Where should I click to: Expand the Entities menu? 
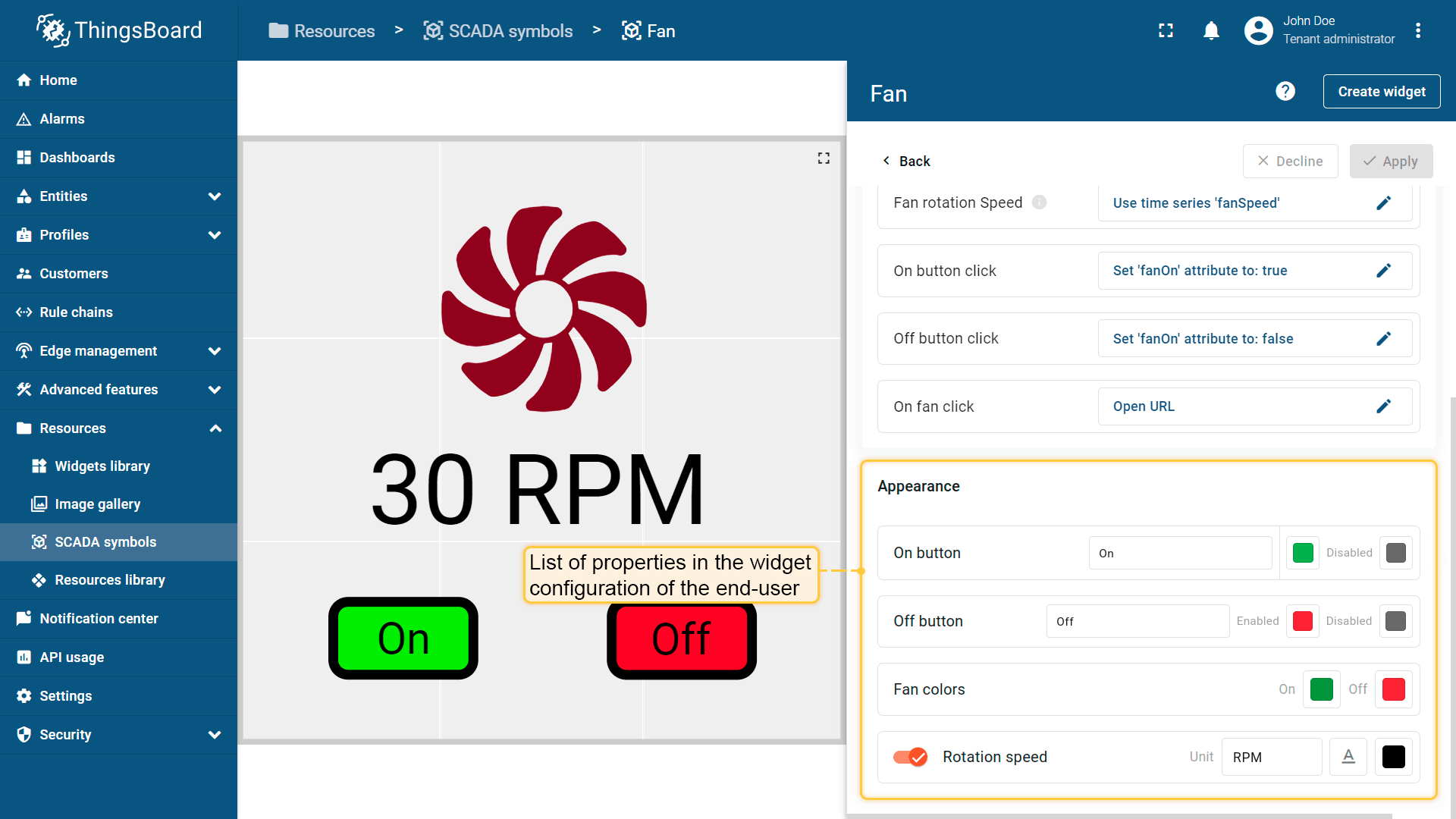(215, 196)
